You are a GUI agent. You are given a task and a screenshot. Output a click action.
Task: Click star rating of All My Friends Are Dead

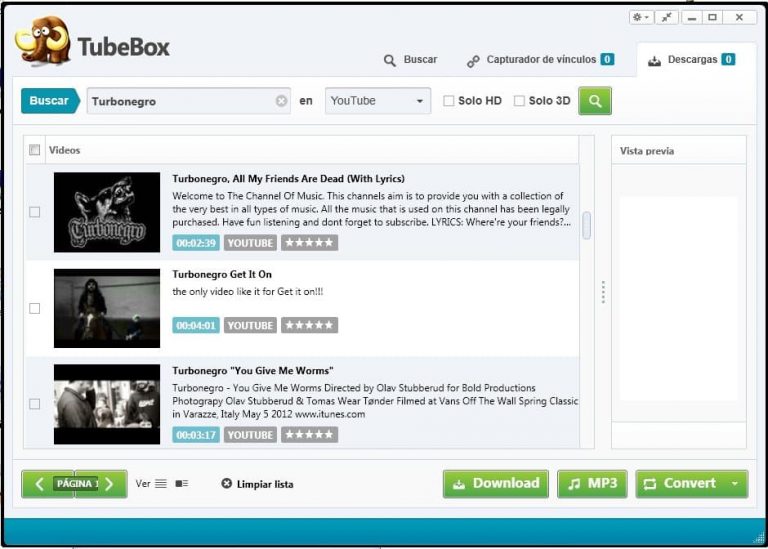[x=310, y=242]
